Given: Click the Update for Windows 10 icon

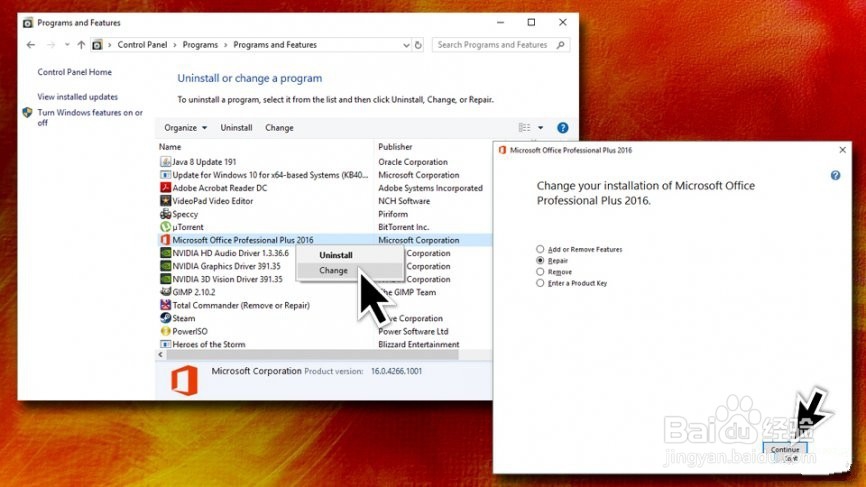Looking at the screenshot, I should (x=165, y=175).
